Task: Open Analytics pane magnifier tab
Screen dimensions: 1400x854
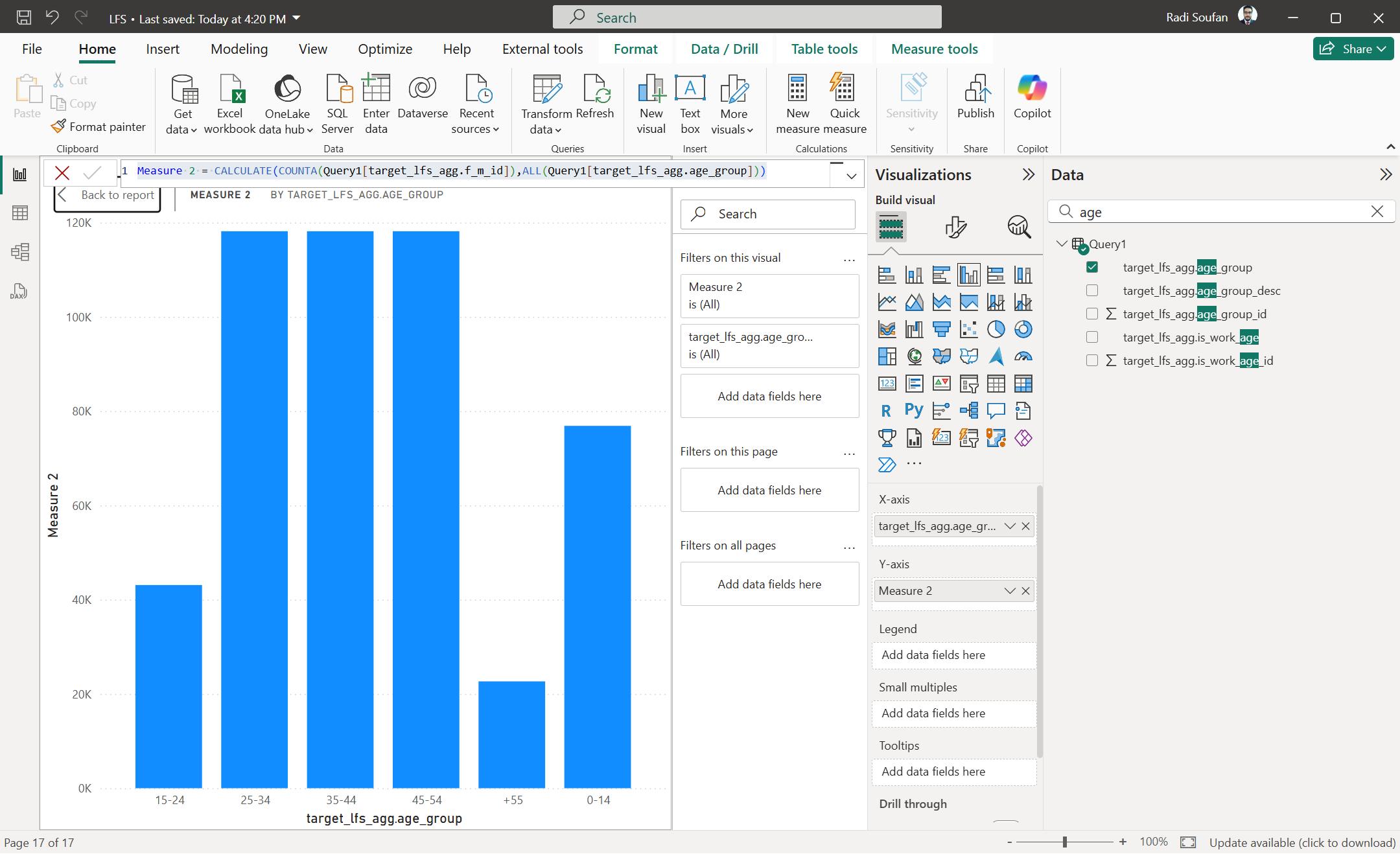Action: 1019,227
